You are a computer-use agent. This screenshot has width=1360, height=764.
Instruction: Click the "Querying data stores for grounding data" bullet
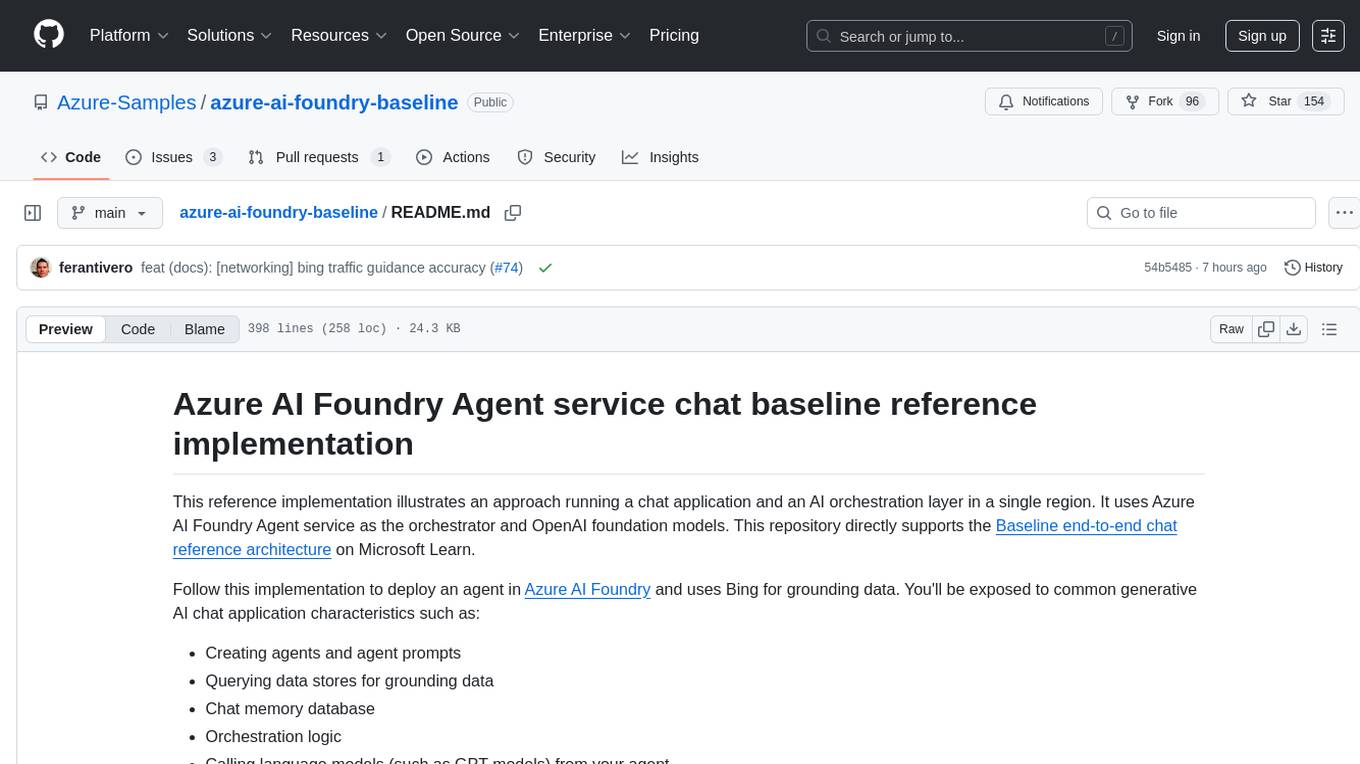pos(349,680)
